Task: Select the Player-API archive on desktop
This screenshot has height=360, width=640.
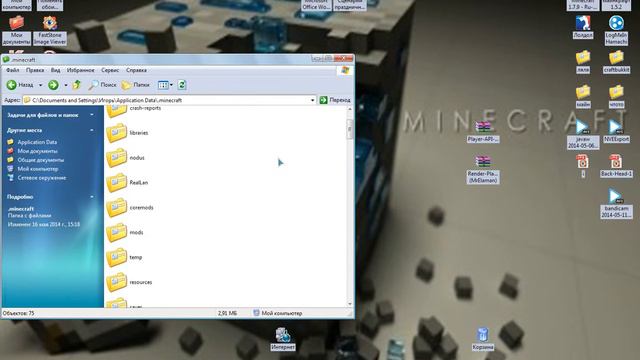Action: pos(483,131)
